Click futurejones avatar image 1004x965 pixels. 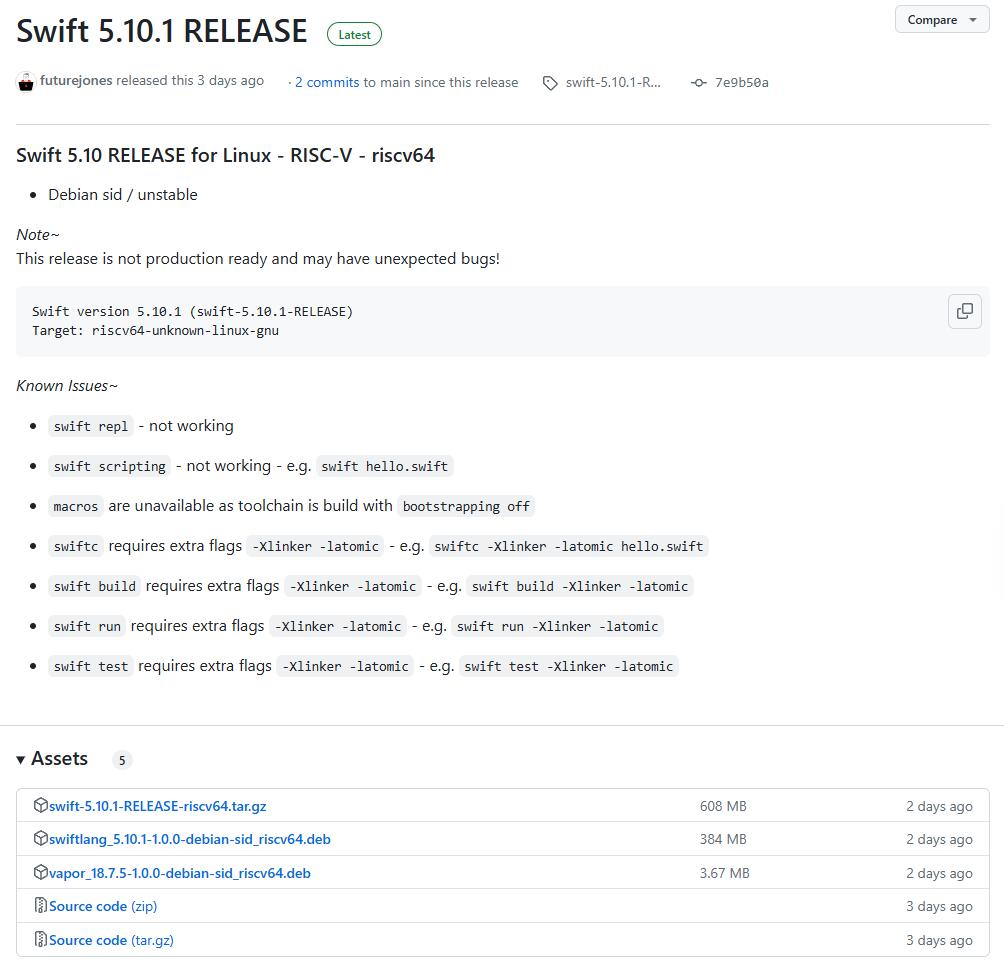[x=26, y=82]
